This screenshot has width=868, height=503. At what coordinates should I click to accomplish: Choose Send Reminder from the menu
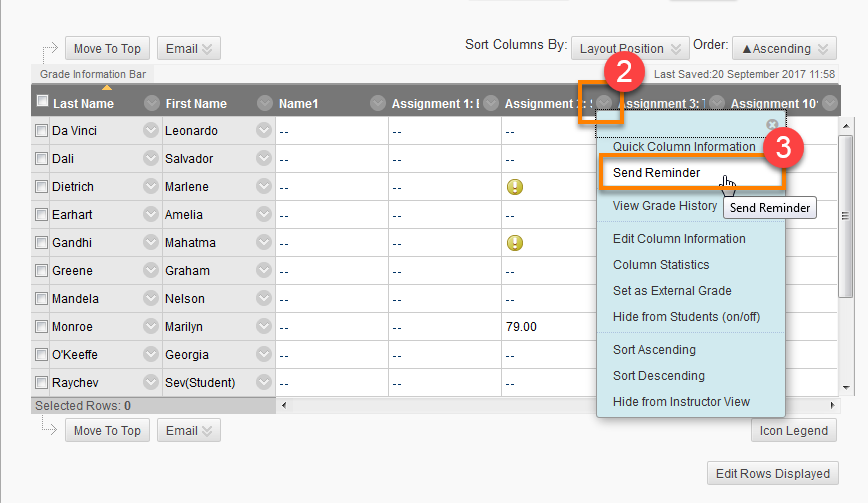point(656,173)
